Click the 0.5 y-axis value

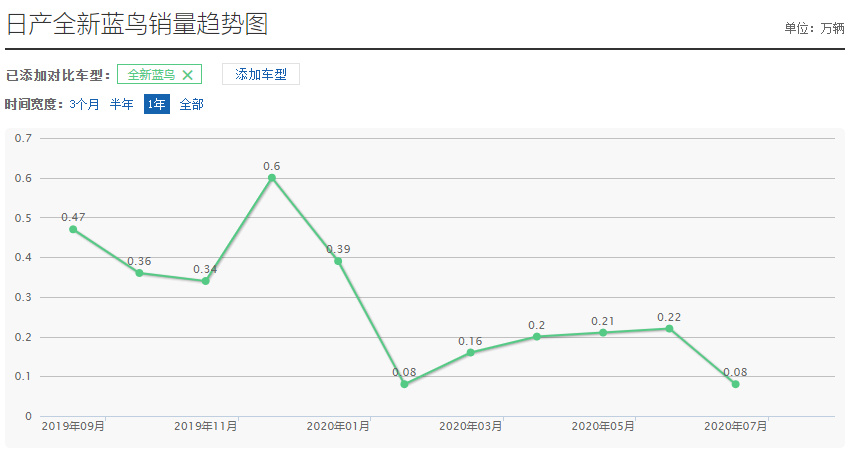coord(23,218)
